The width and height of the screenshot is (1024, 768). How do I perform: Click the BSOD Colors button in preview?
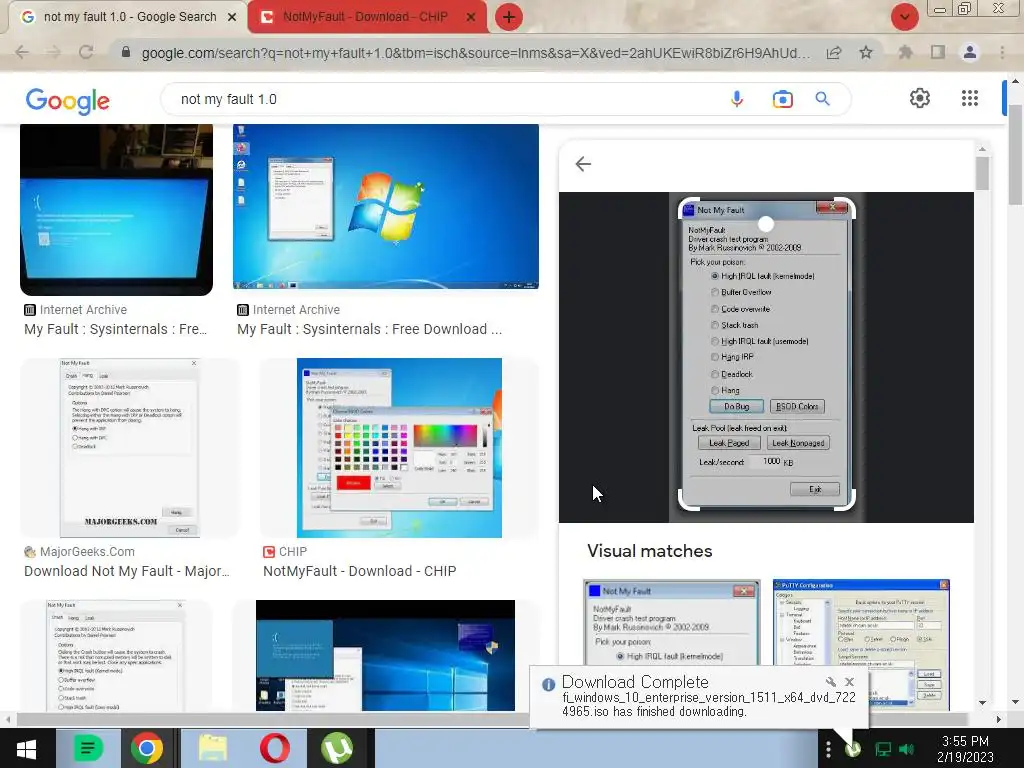pyautogui.click(x=797, y=406)
